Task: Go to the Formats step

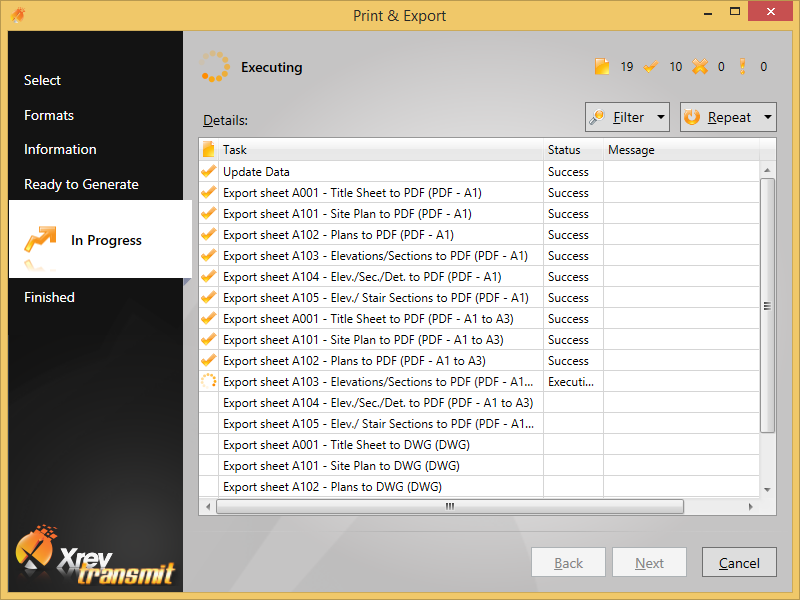Action: click(x=49, y=115)
